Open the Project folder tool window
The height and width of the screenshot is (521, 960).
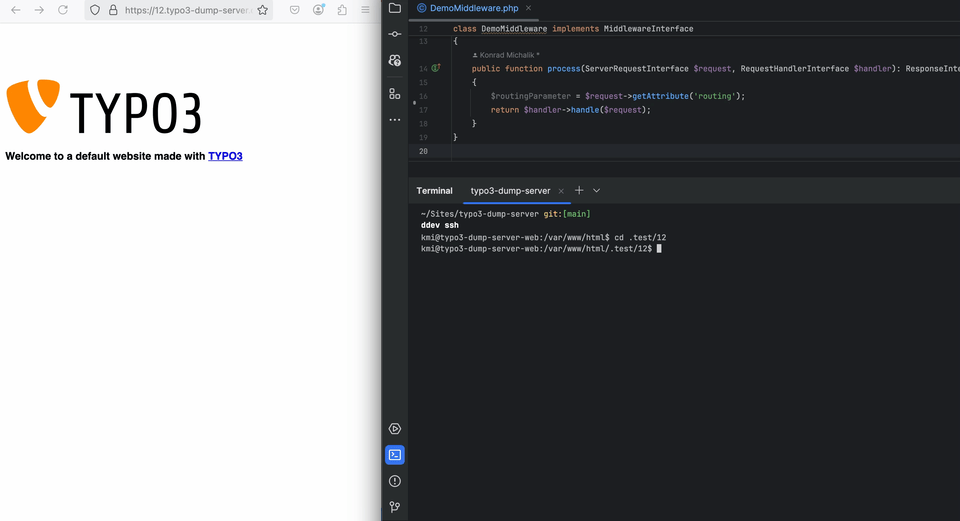[395, 8]
